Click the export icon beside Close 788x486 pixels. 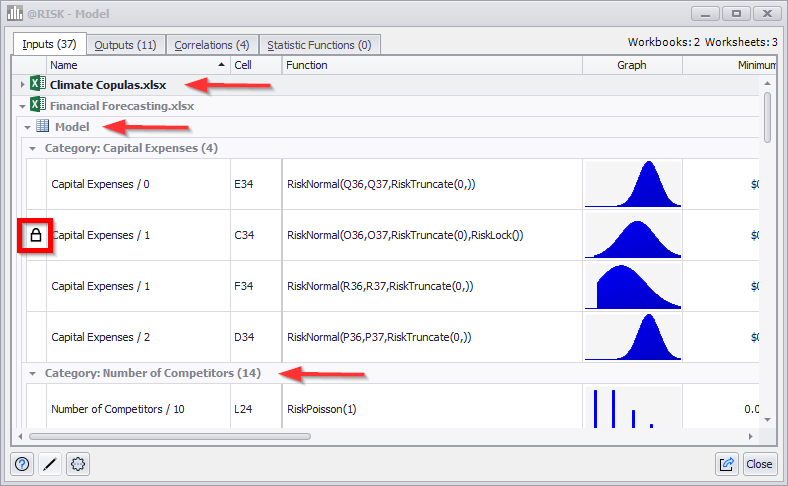pyautogui.click(x=727, y=464)
